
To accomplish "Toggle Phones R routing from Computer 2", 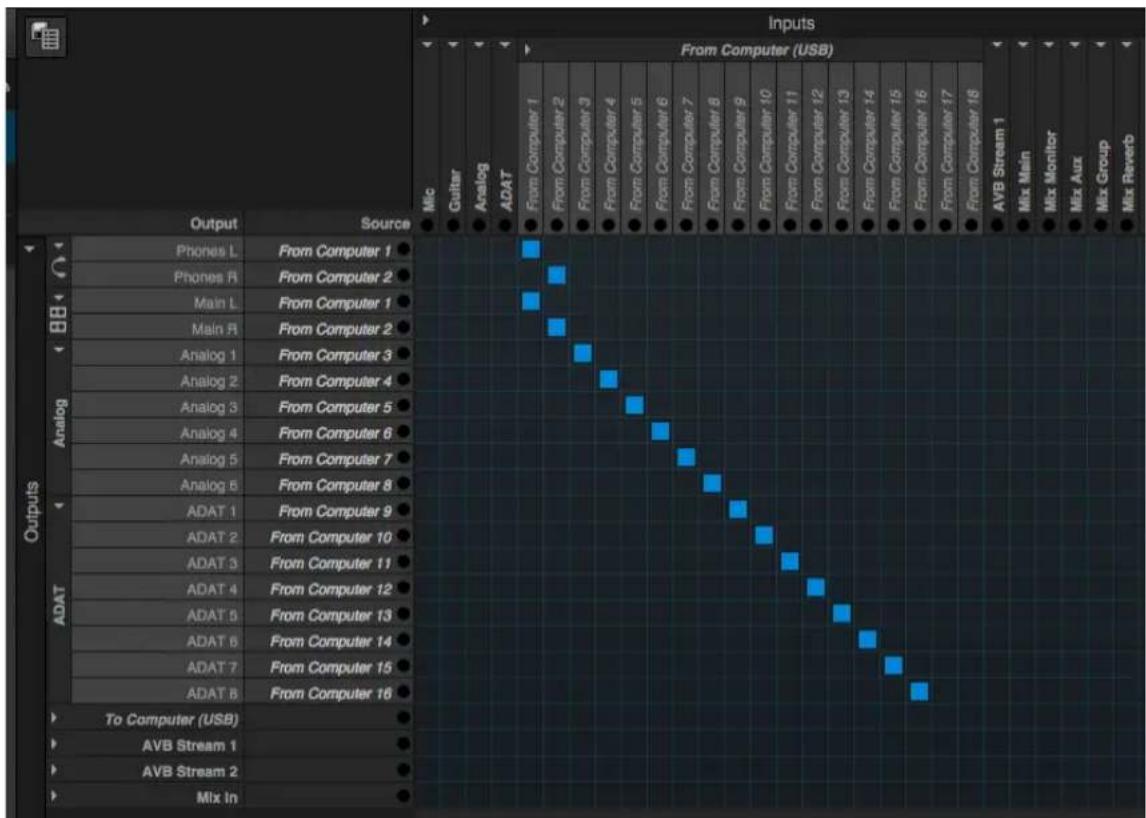I will pyautogui.click(x=556, y=275).
